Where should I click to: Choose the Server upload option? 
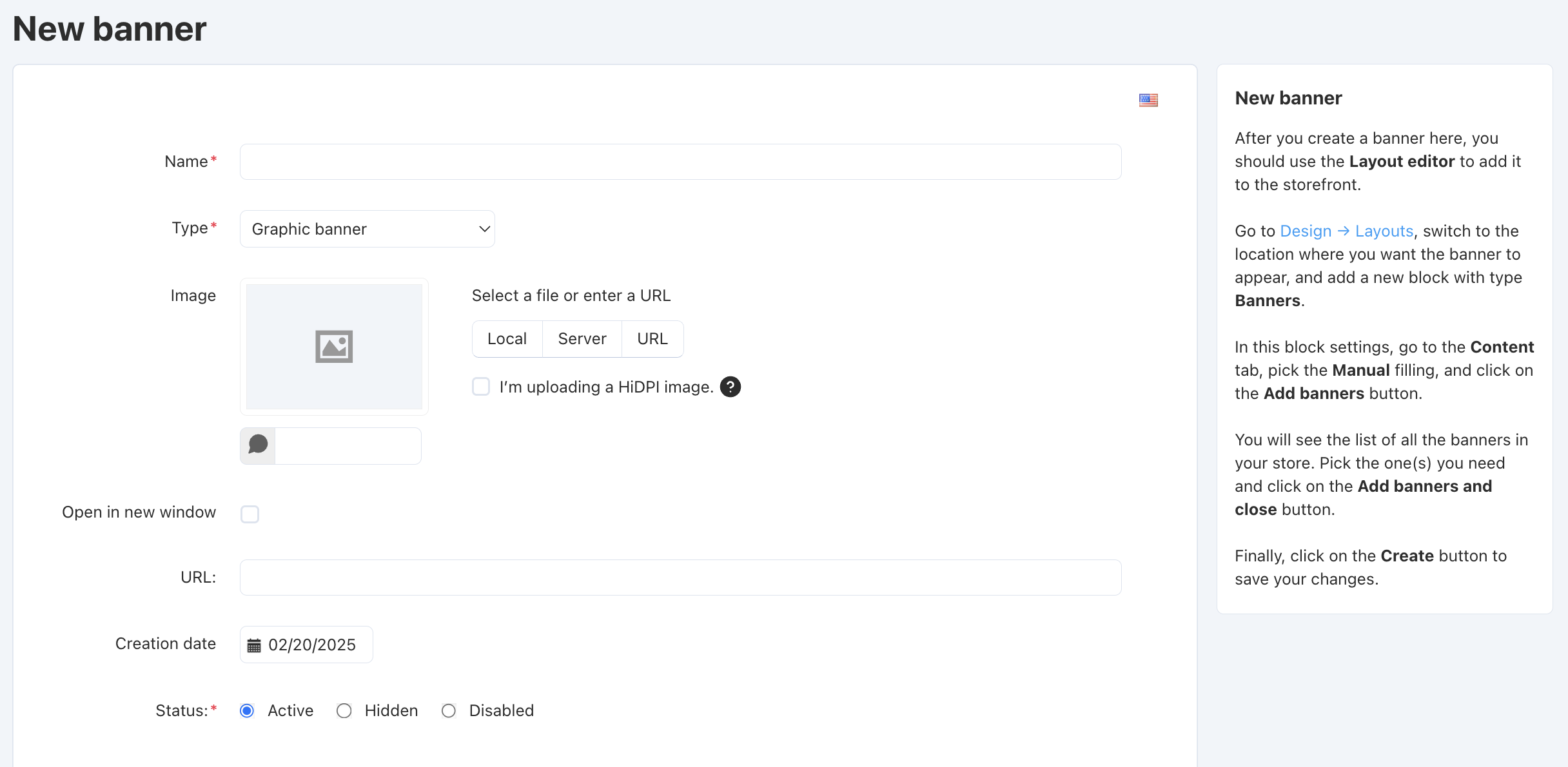[582, 339]
